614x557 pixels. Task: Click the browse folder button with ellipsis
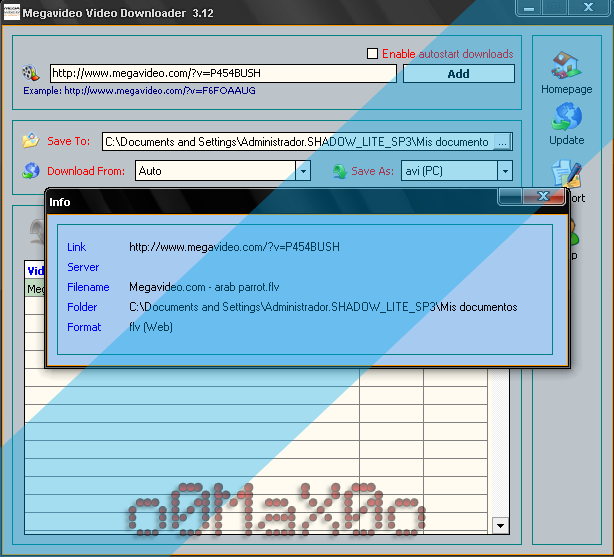tap(502, 142)
